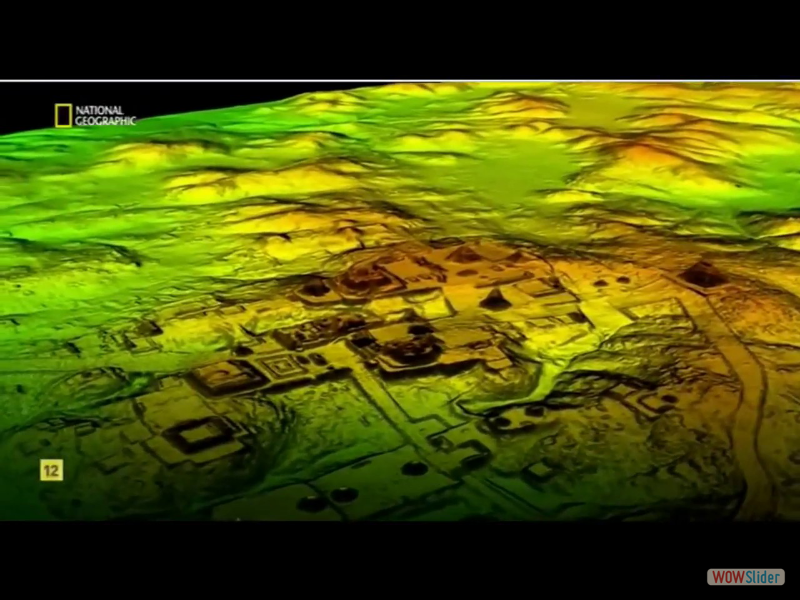800x600 pixels.
Task: Open the WOWSlider watermark link
Action: (746, 577)
